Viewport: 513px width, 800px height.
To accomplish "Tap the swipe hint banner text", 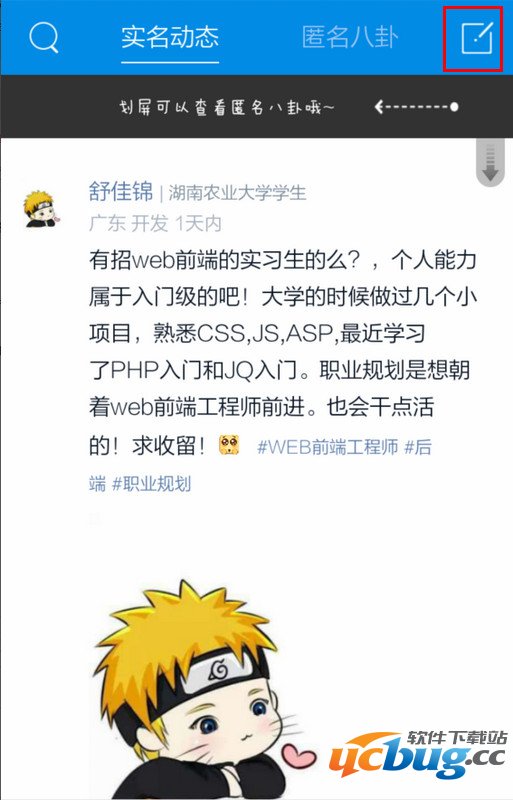I will [227, 107].
